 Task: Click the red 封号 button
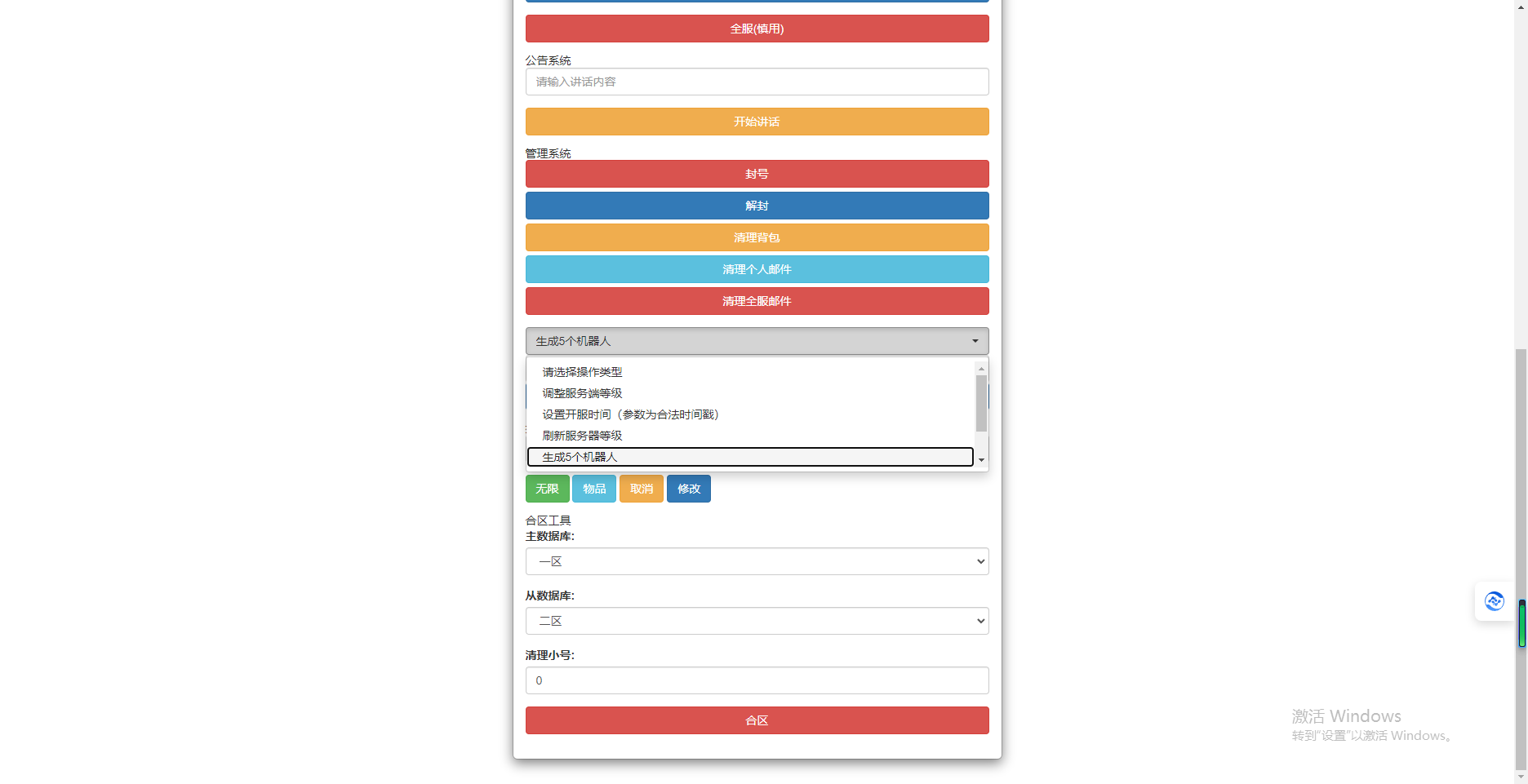pyautogui.click(x=757, y=174)
